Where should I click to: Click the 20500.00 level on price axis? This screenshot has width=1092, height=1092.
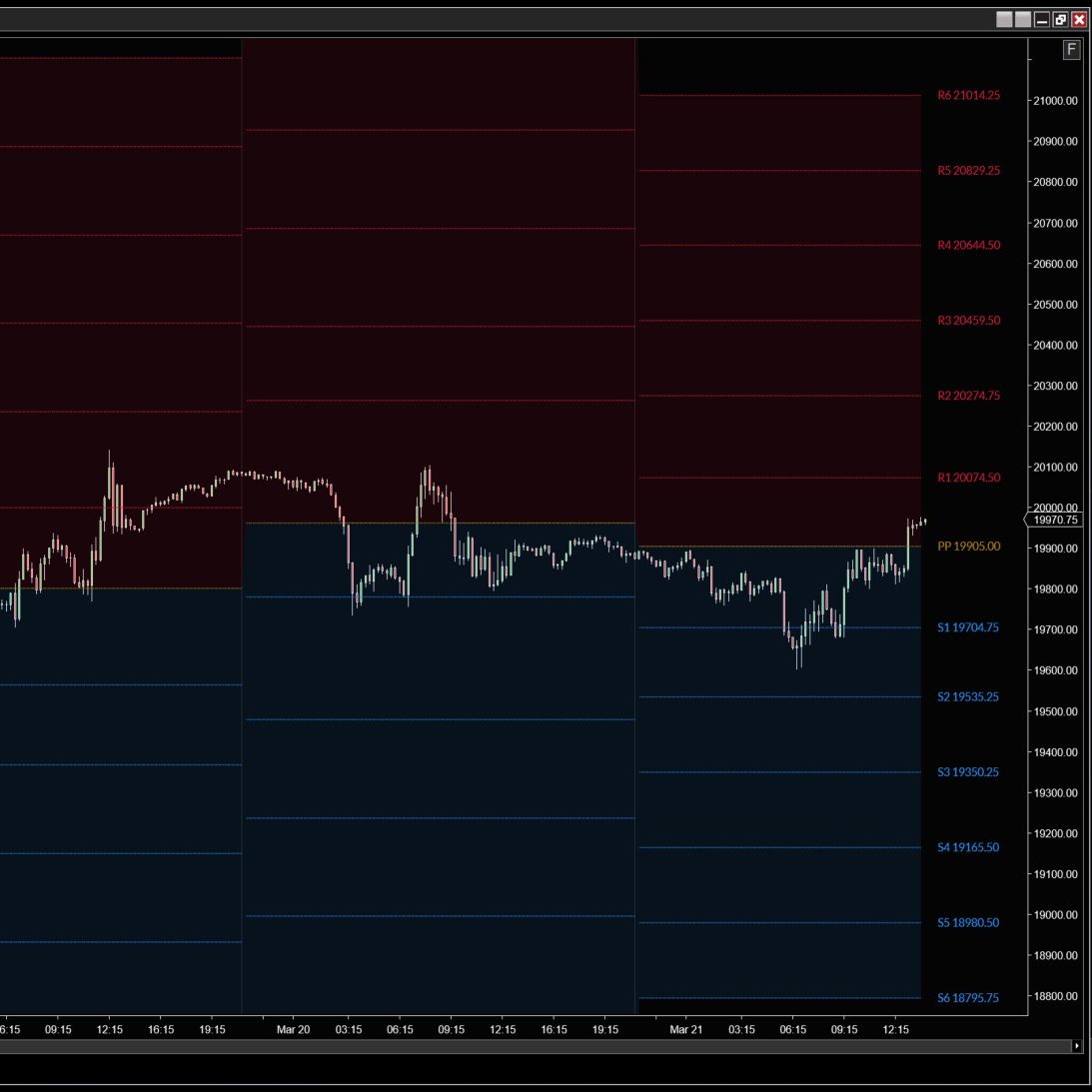(1055, 305)
